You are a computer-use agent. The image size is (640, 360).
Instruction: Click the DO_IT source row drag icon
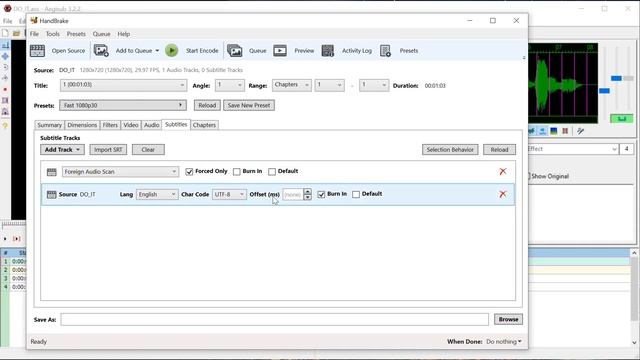coord(51,195)
